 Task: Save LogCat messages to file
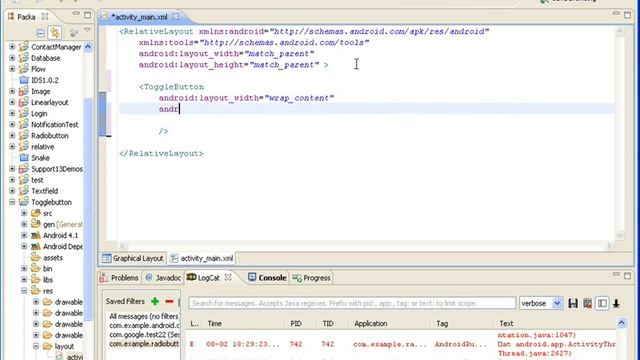573,303
